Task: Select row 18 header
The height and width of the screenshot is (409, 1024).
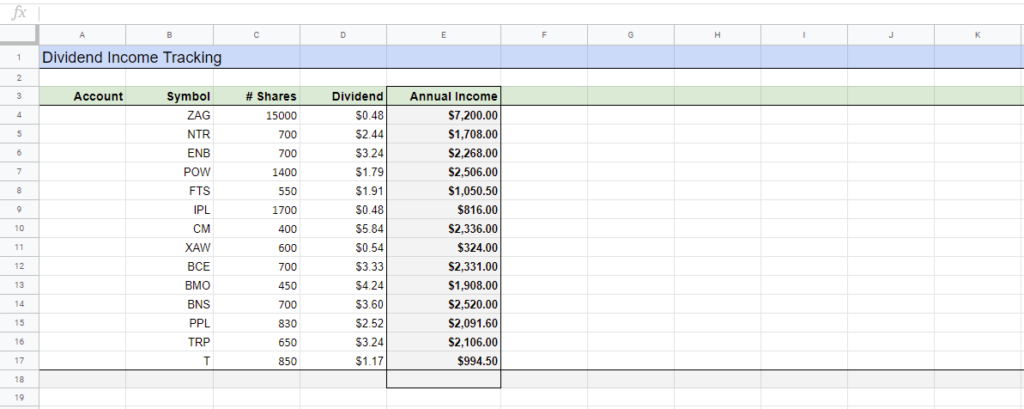Action: 19,379
